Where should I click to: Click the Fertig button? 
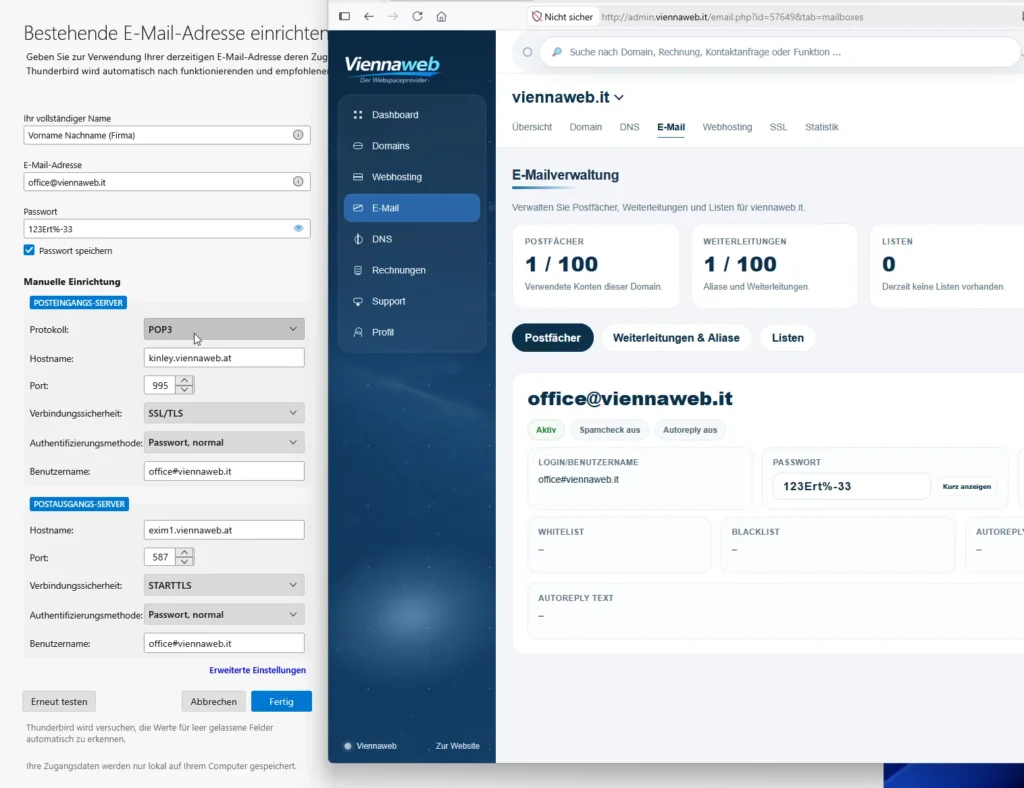pos(281,701)
